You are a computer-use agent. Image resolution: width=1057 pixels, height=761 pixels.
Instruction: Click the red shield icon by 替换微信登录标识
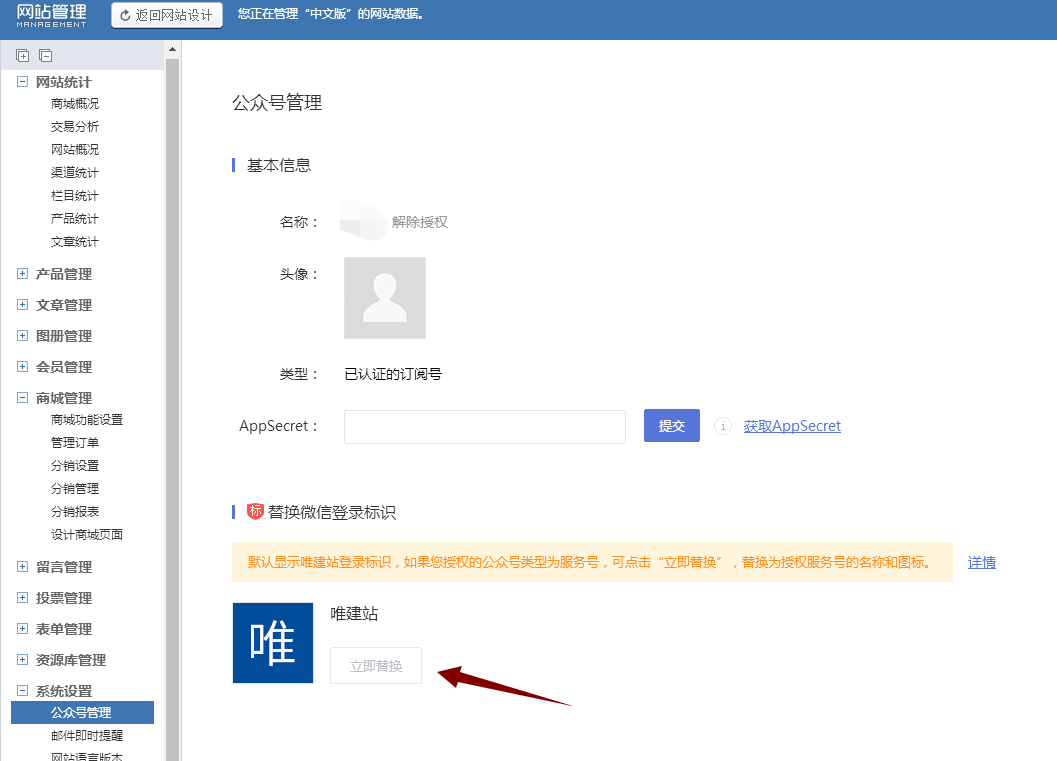click(255, 512)
